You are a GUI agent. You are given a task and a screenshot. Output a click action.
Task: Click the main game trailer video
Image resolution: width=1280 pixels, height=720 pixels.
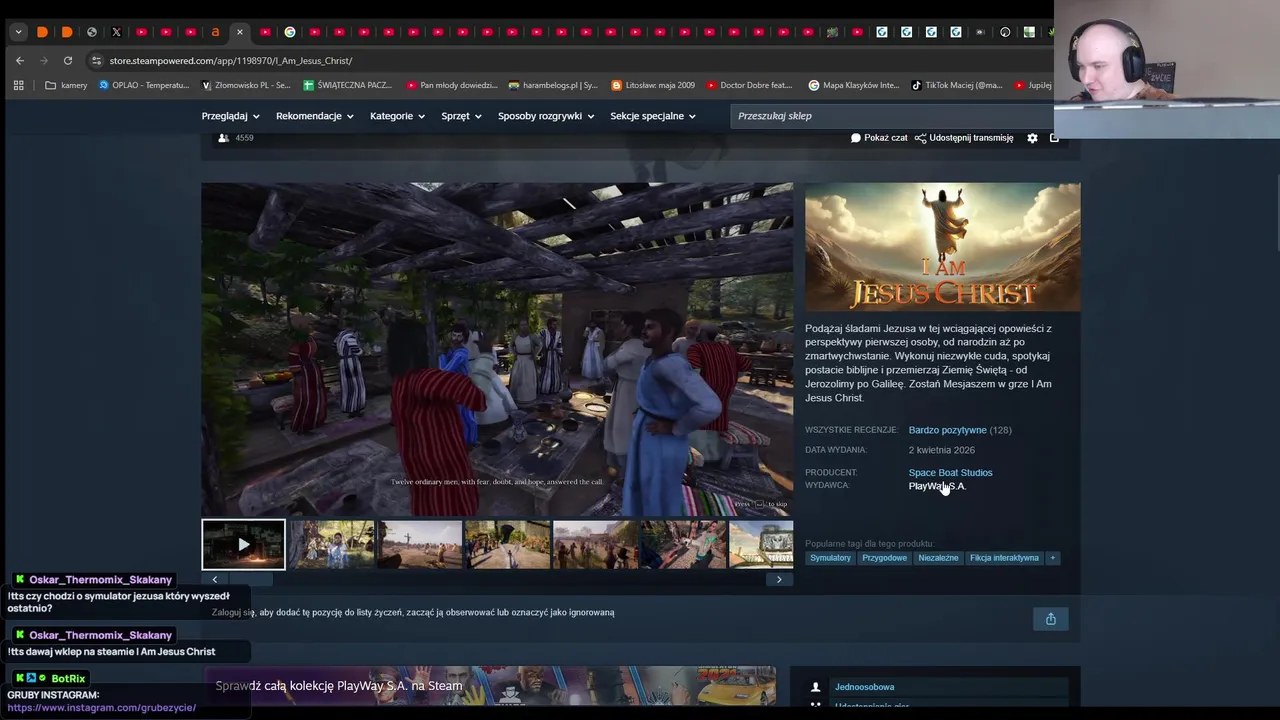[497, 349]
